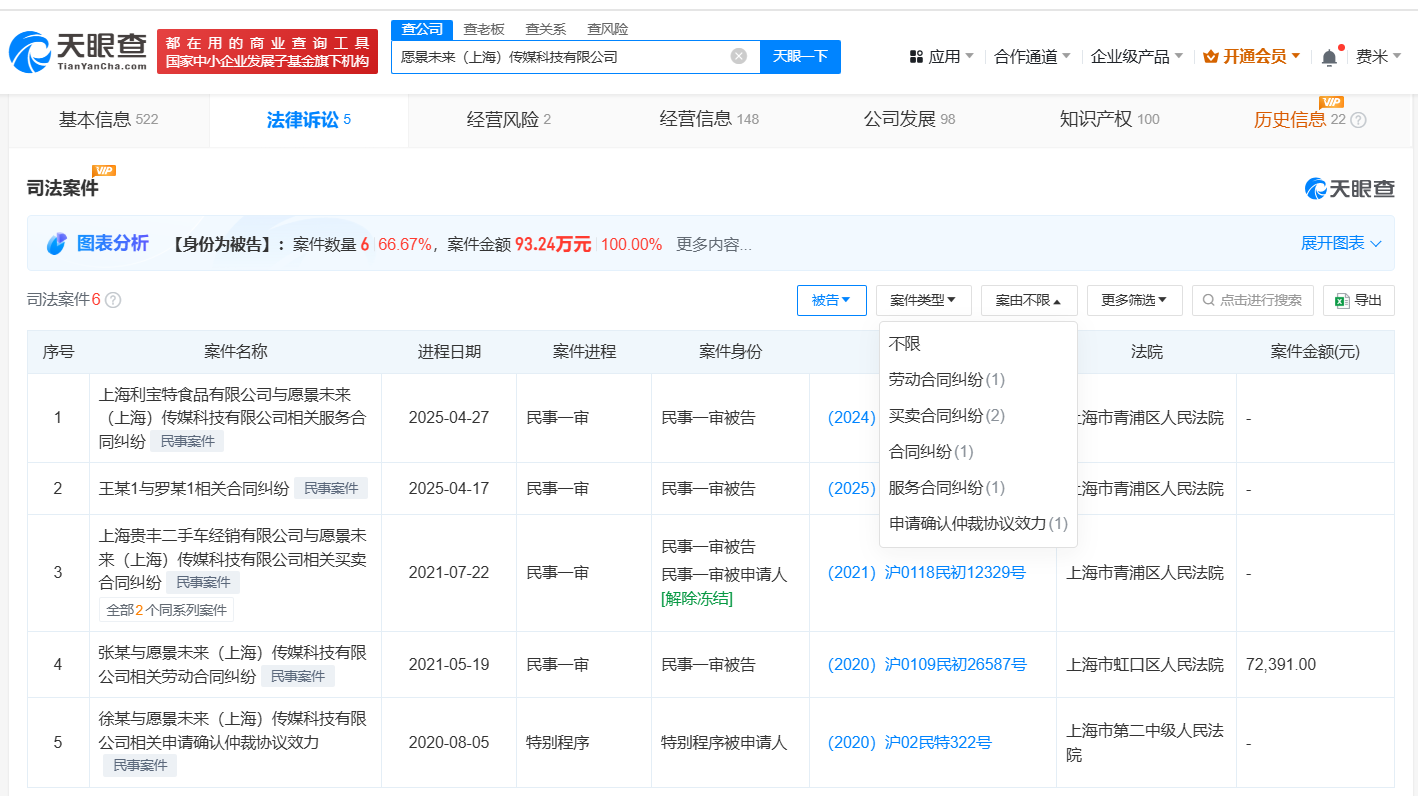This screenshot has width=1418, height=796.
Task: Click the 开通会员 membership button
Action: click(1251, 57)
